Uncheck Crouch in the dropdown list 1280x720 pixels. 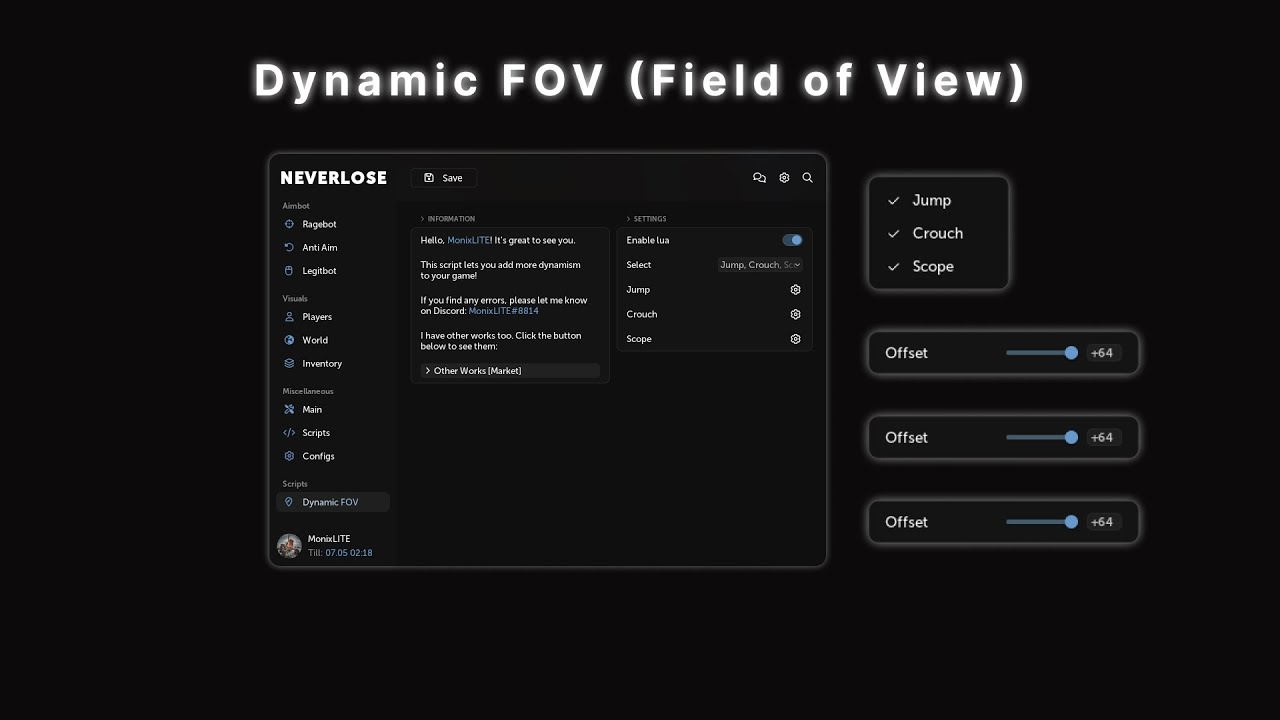[938, 233]
